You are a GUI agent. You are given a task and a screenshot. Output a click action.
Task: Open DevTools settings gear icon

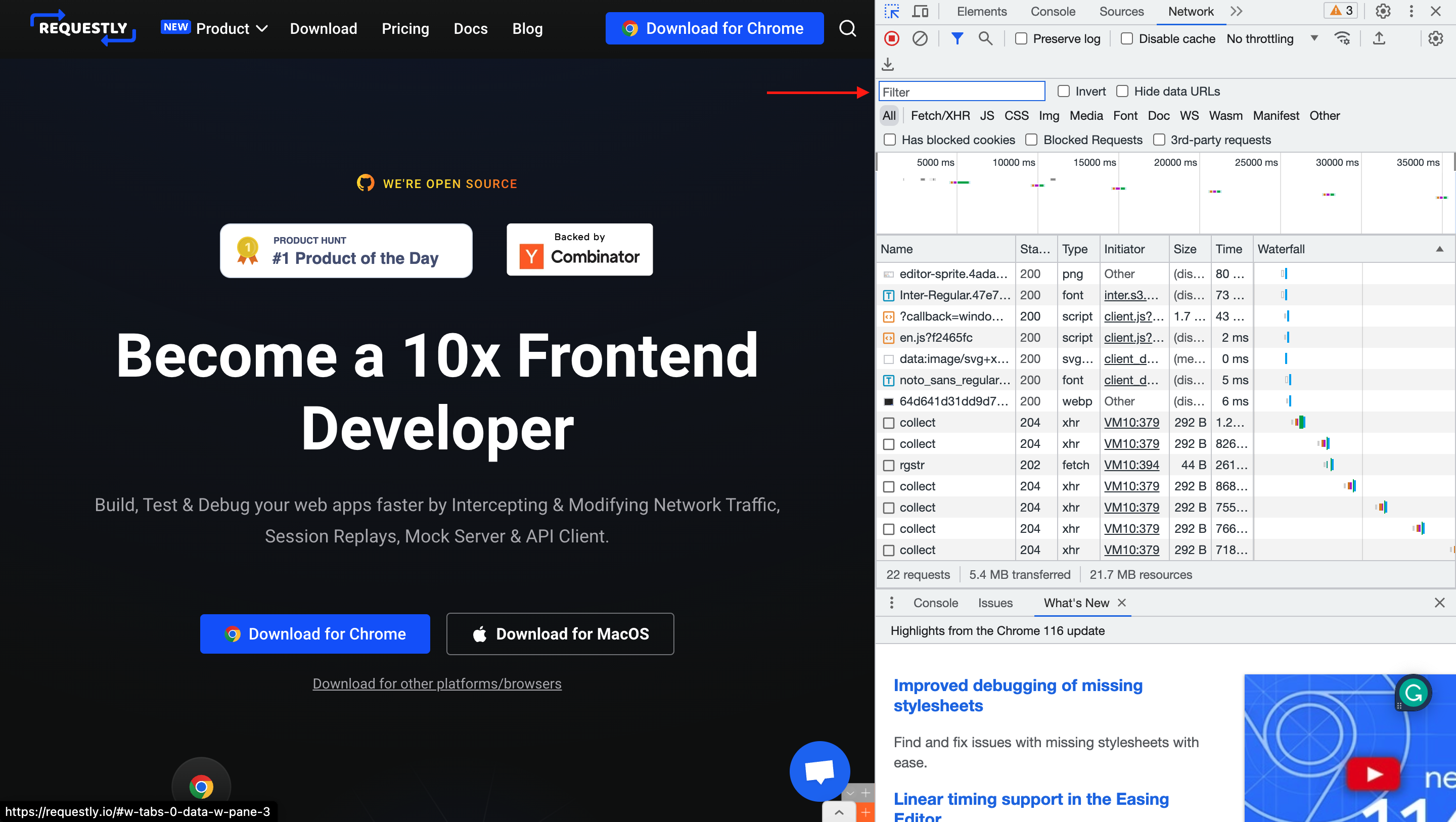point(1383,11)
